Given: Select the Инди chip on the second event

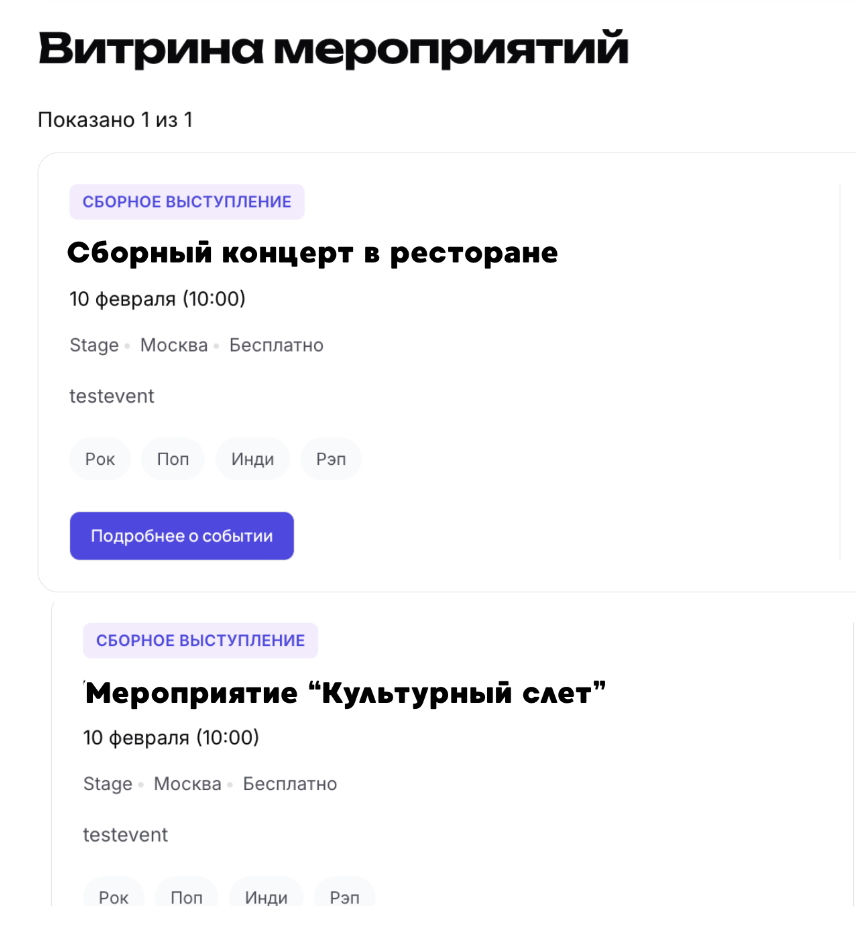Looking at the screenshot, I should click(x=266, y=897).
